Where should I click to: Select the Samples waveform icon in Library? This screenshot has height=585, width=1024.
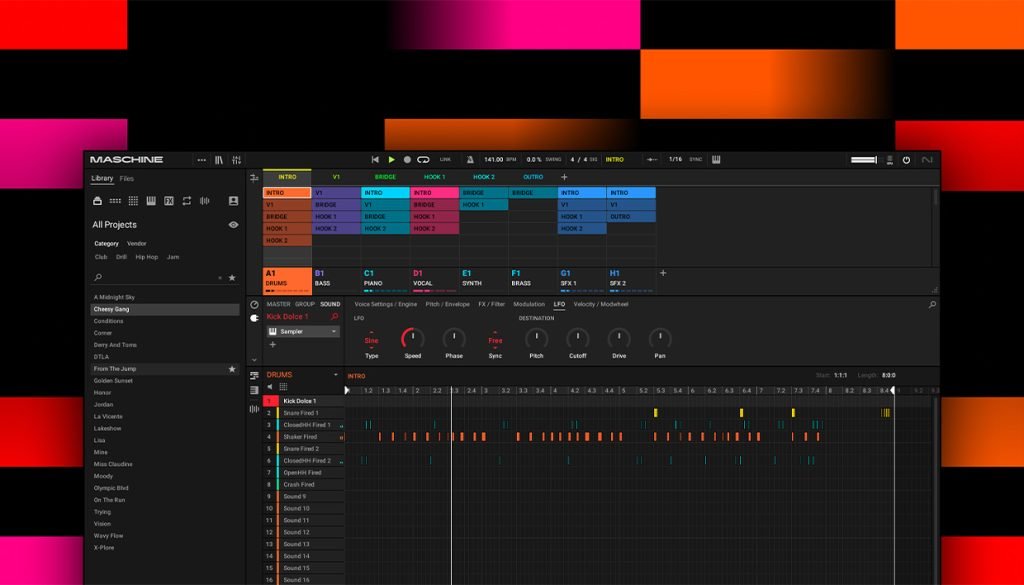[205, 201]
